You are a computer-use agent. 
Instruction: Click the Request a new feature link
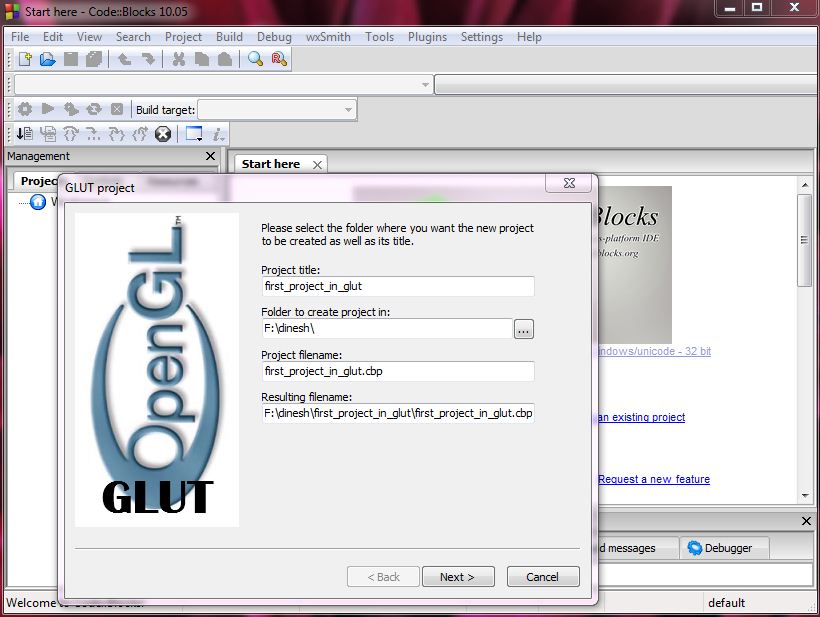click(x=654, y=479)
